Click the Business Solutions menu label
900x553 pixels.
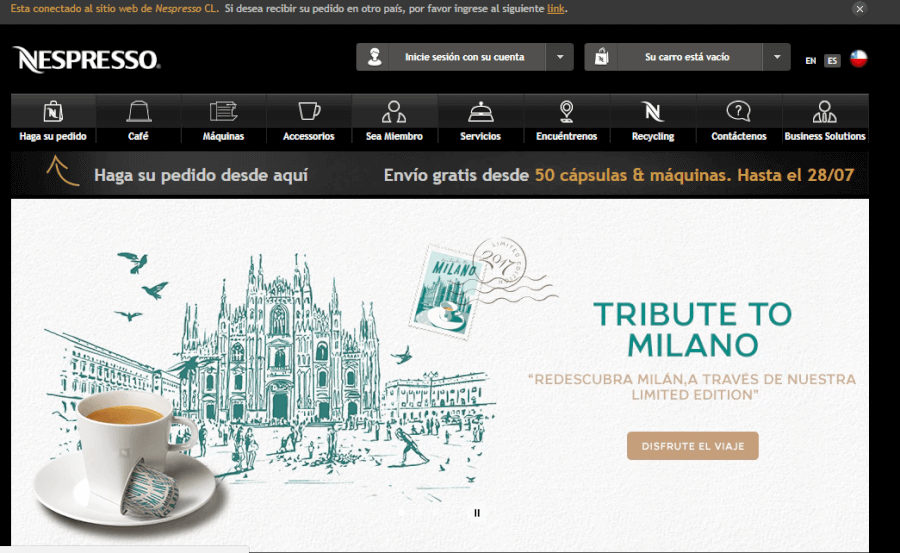pos(825,136)
